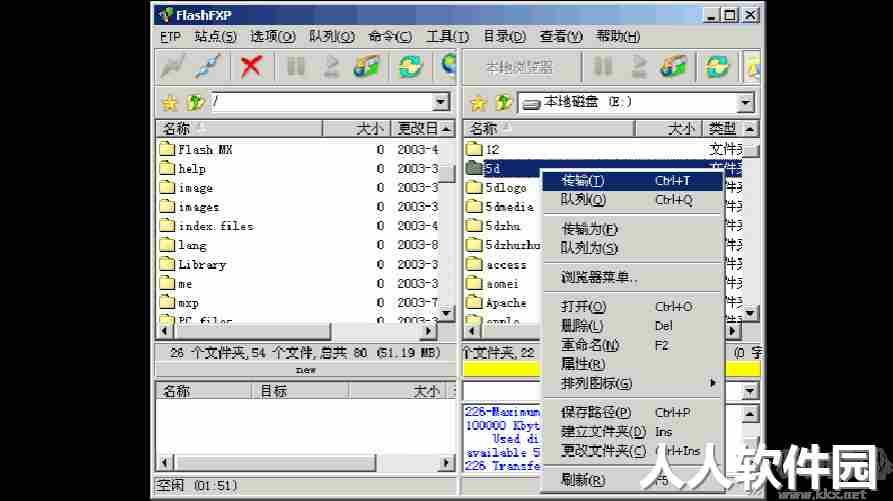Viewport: 893px width, 501px height.
Task: Select the access folder in right pane
Action: (503, 265)
